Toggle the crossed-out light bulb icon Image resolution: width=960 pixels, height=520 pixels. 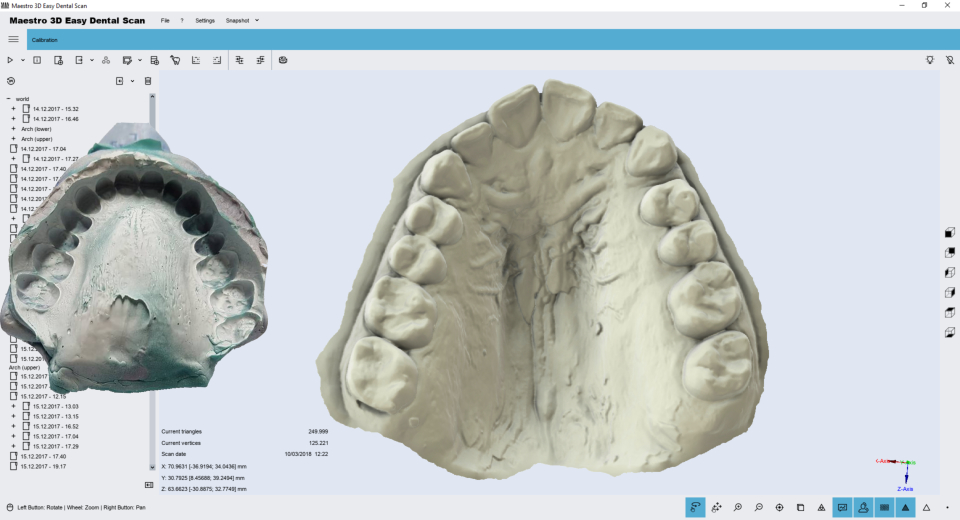950,60
